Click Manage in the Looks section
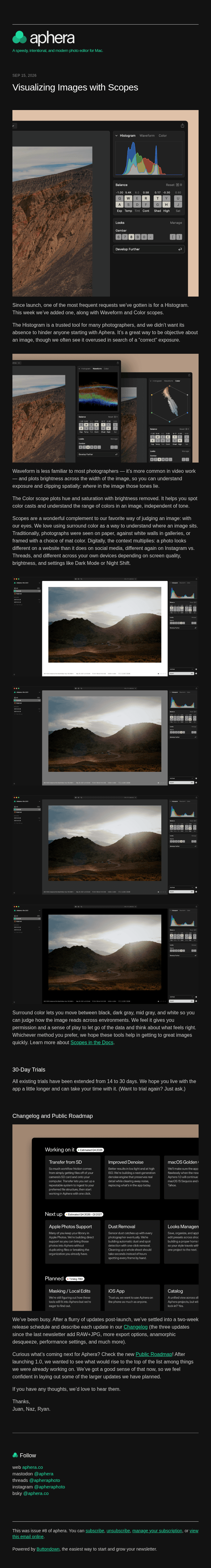 pos(176,223)
